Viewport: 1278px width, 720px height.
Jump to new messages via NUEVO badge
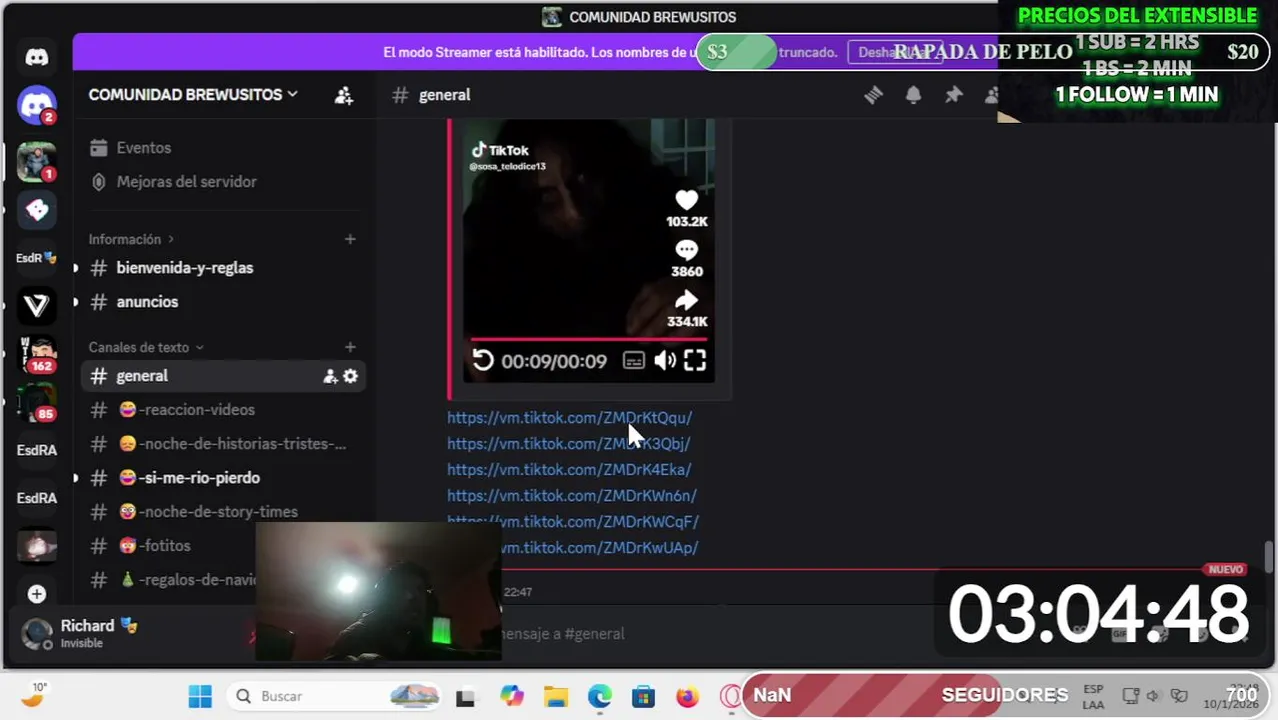pyautogui.click(x=1225, y=569)
